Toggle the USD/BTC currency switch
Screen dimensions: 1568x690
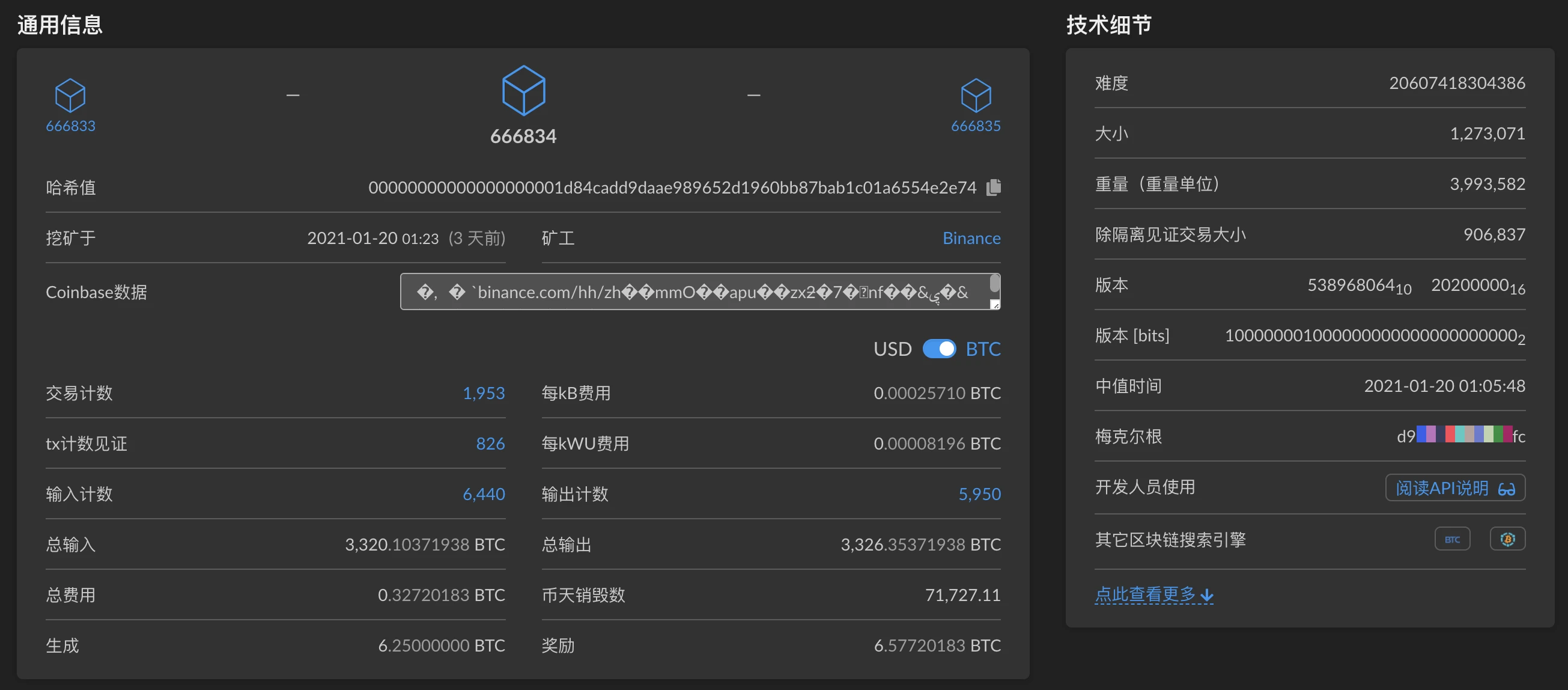939,349
